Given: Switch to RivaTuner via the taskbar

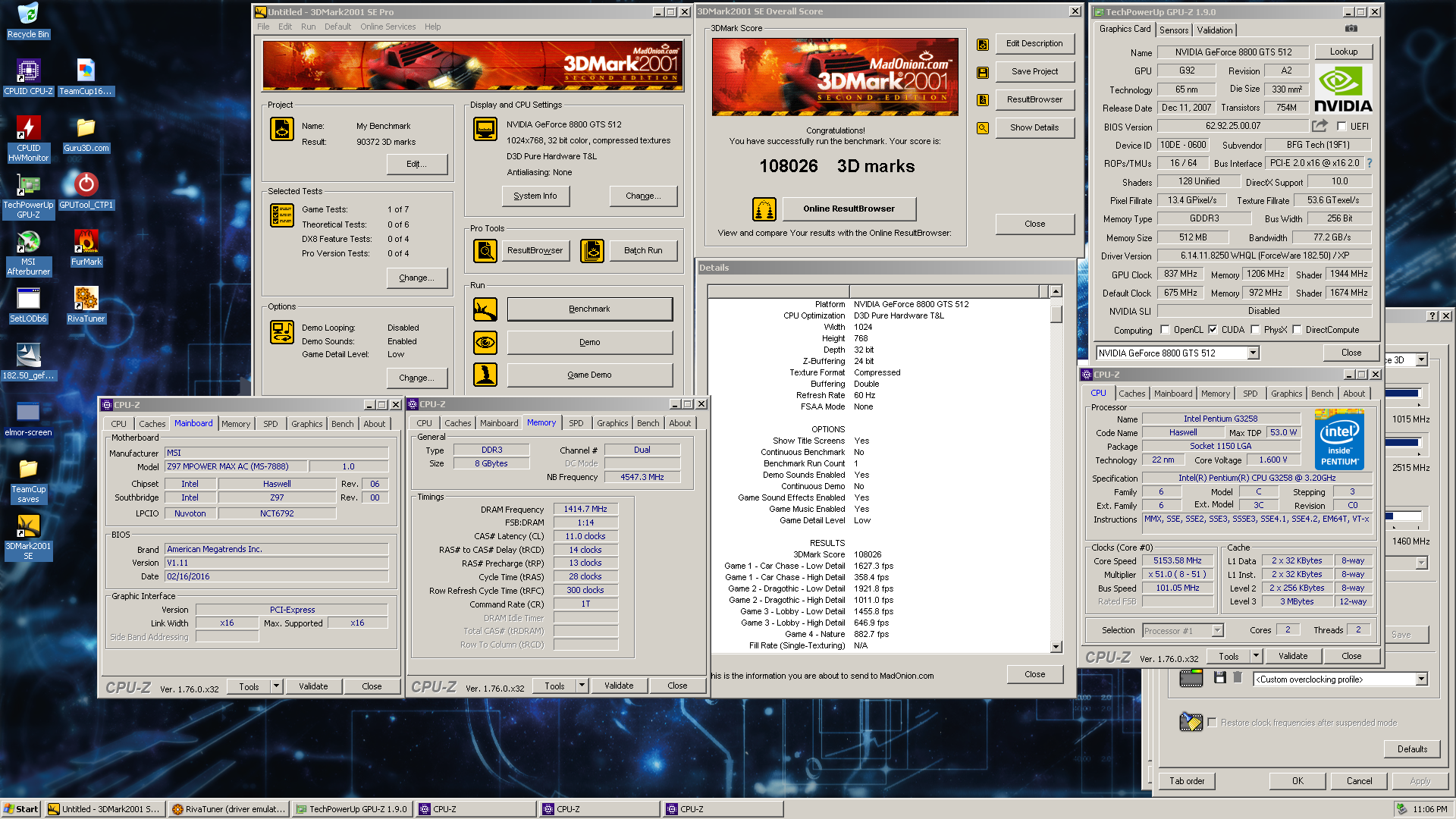Looking at the screenshot, I should (x=229, y=809).
